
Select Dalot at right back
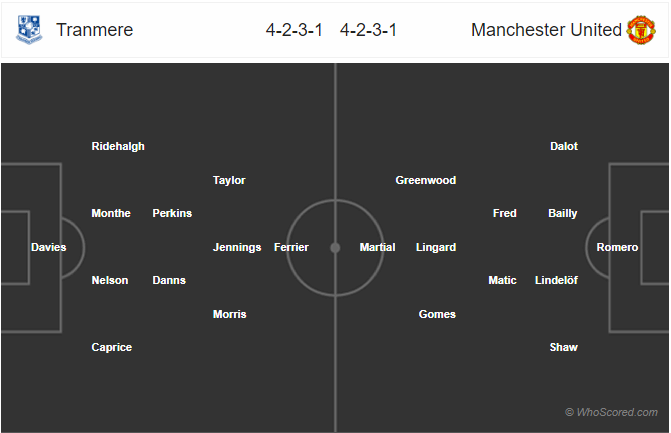tap(564, 146)
